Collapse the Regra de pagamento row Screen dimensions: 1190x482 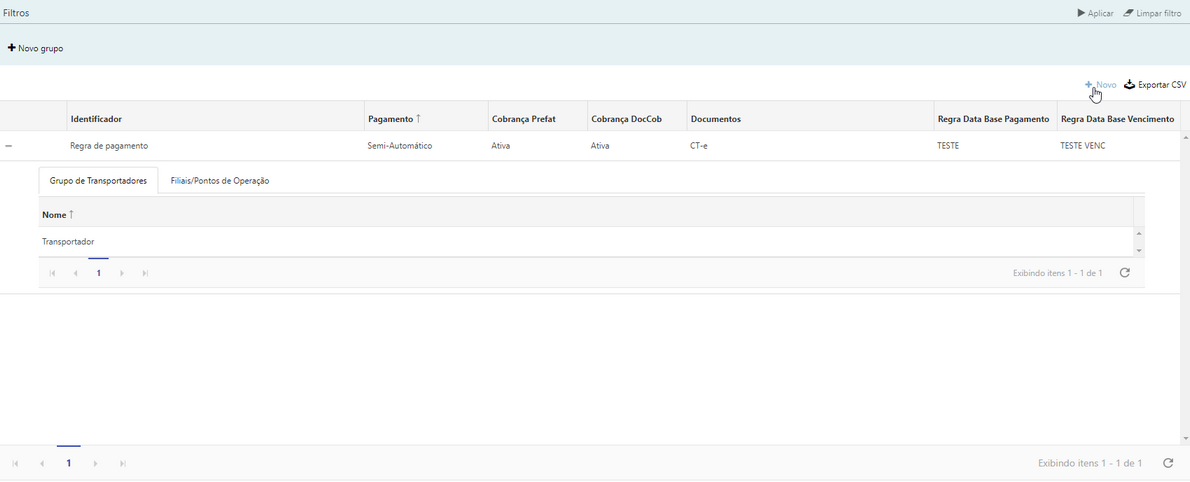point(9,146)
